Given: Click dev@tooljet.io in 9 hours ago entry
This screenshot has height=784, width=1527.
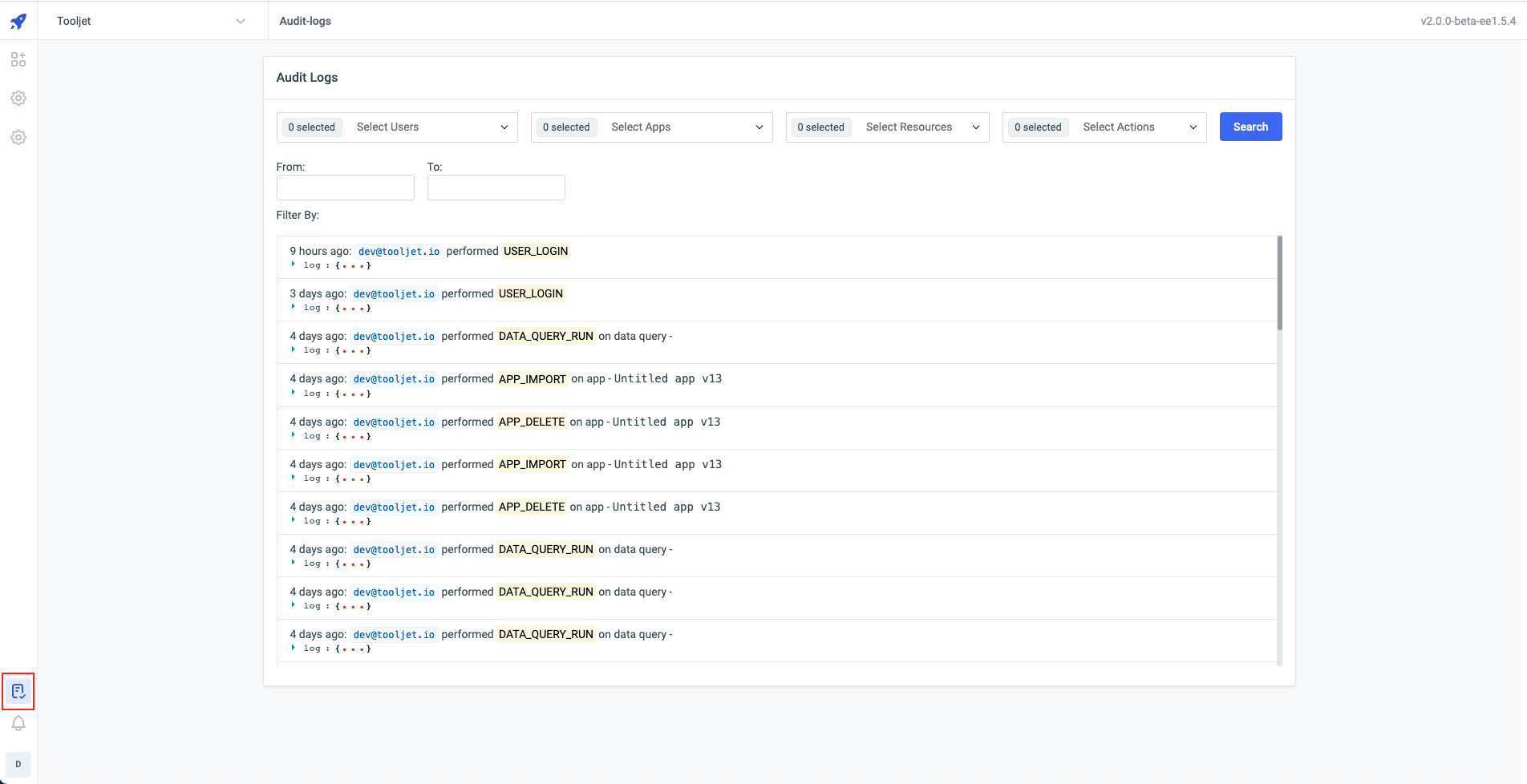Looking at the screenshot, I should coord(399,251).
